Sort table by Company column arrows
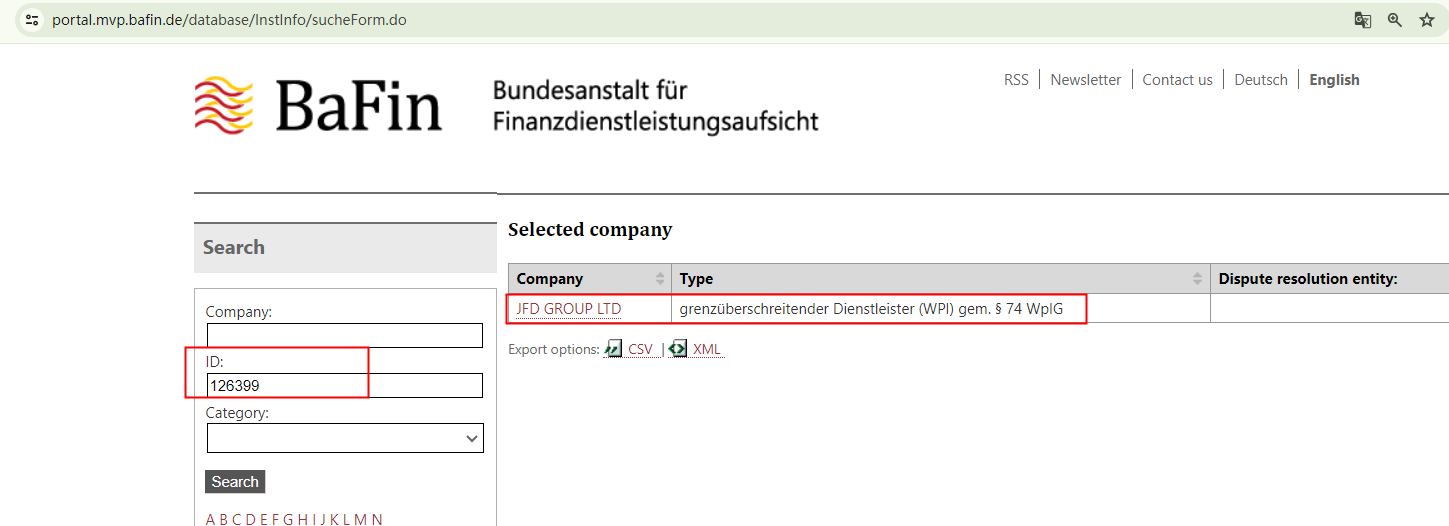The height and width of the screenshot is (526, 1449). pyautogui.click(x=660, y=279)
